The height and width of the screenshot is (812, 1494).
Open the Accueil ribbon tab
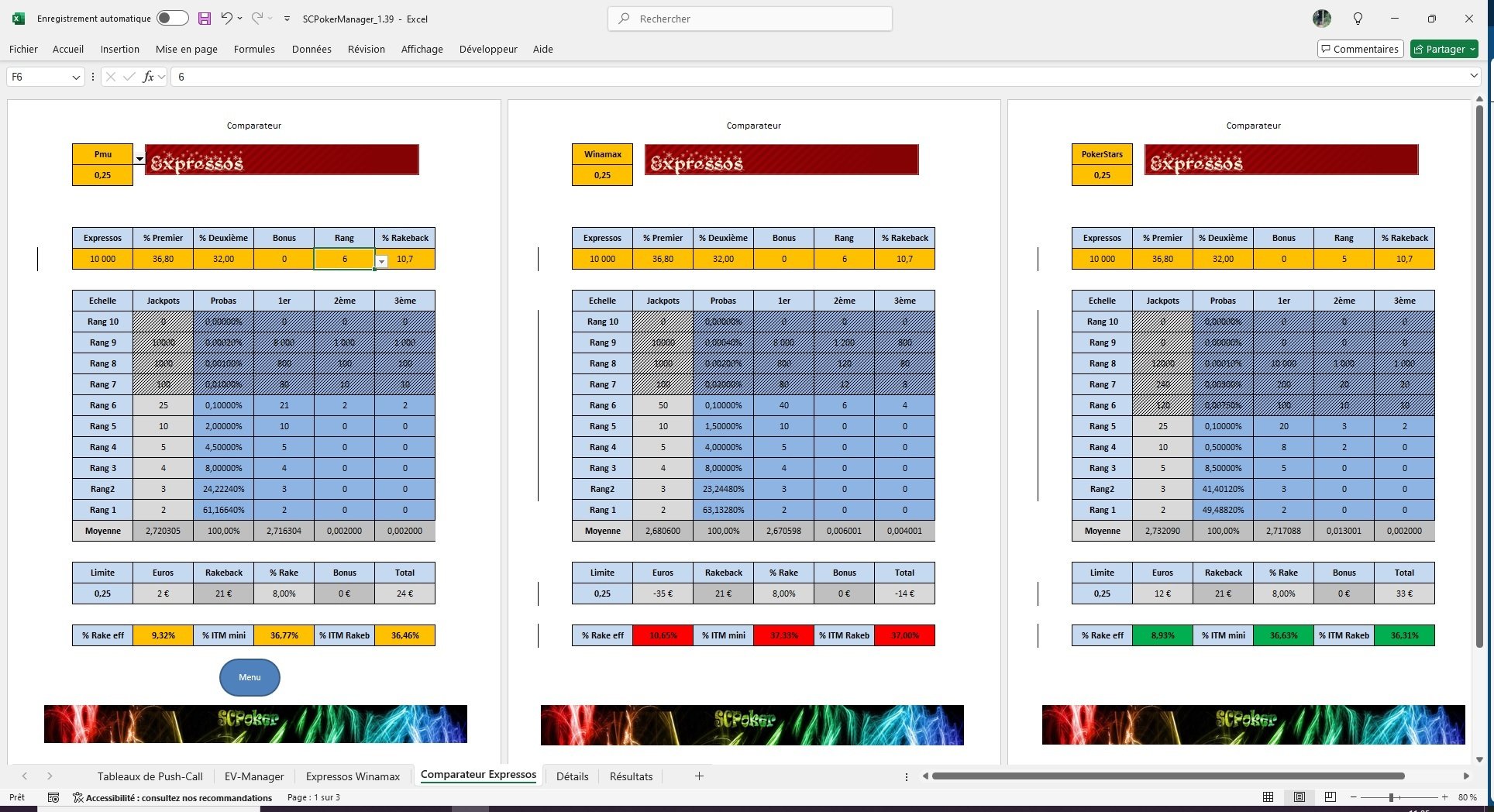pos(68,49)
